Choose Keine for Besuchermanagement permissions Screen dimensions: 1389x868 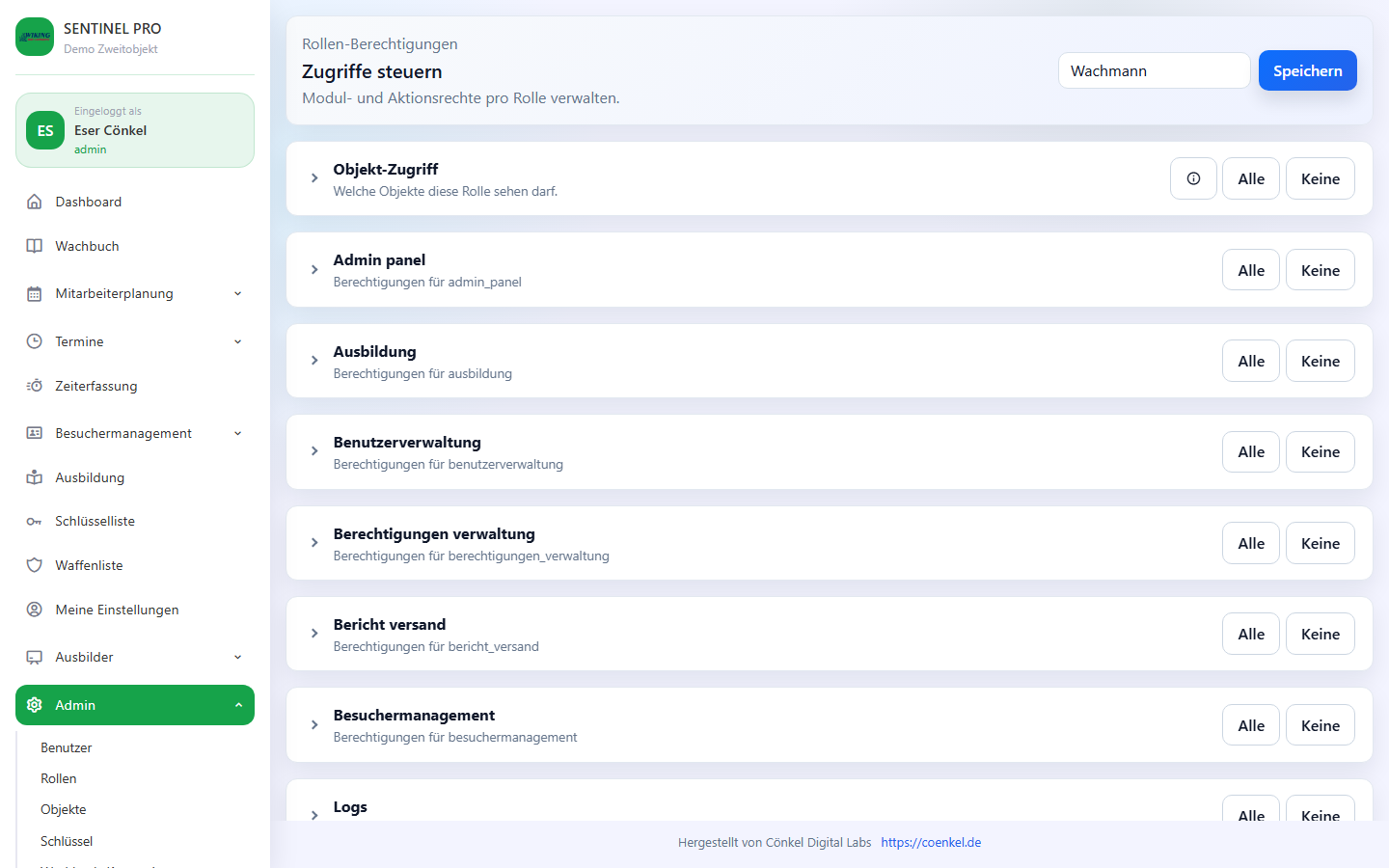click(1320, 725)
